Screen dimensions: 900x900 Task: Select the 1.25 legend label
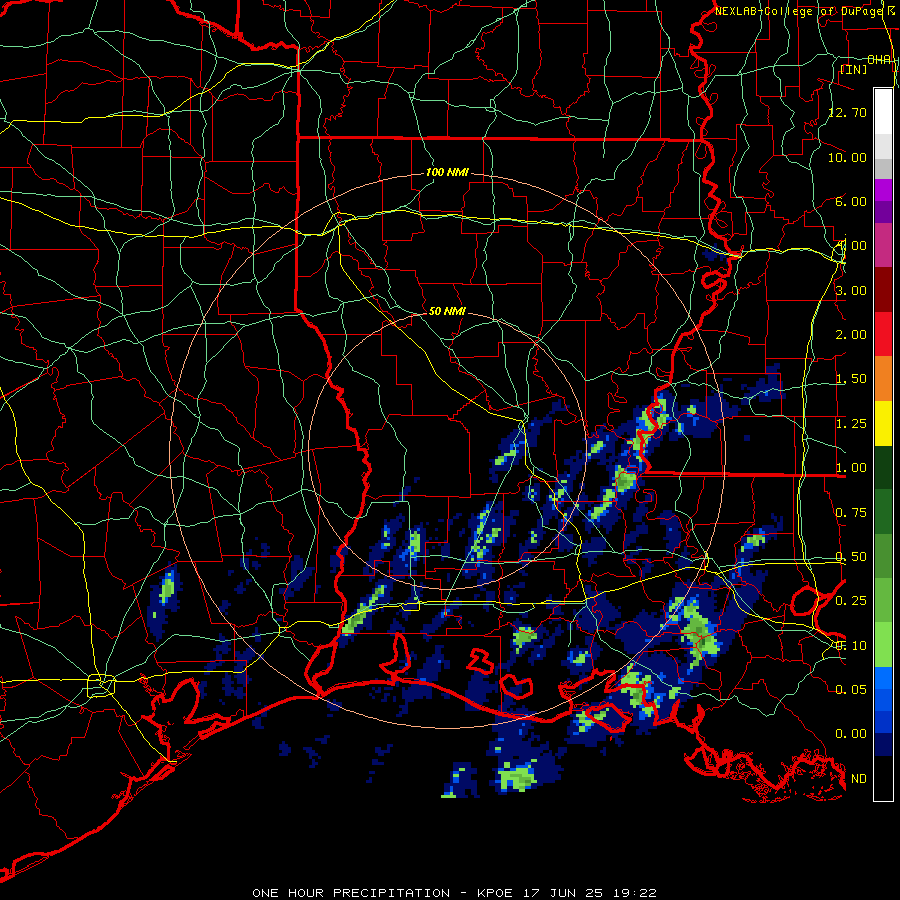tap(851, 424)
